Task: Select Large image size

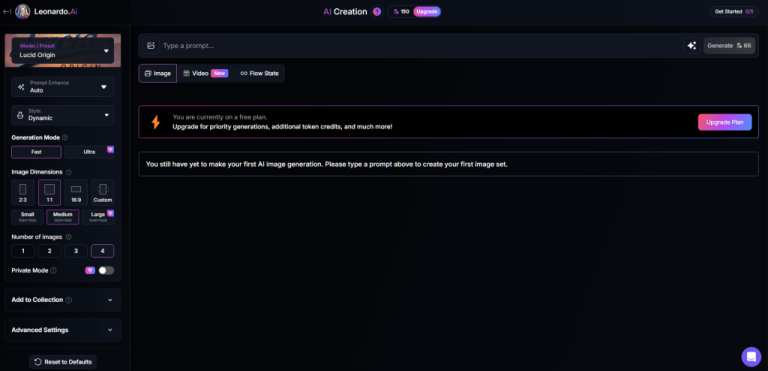Action: point(98,217)
